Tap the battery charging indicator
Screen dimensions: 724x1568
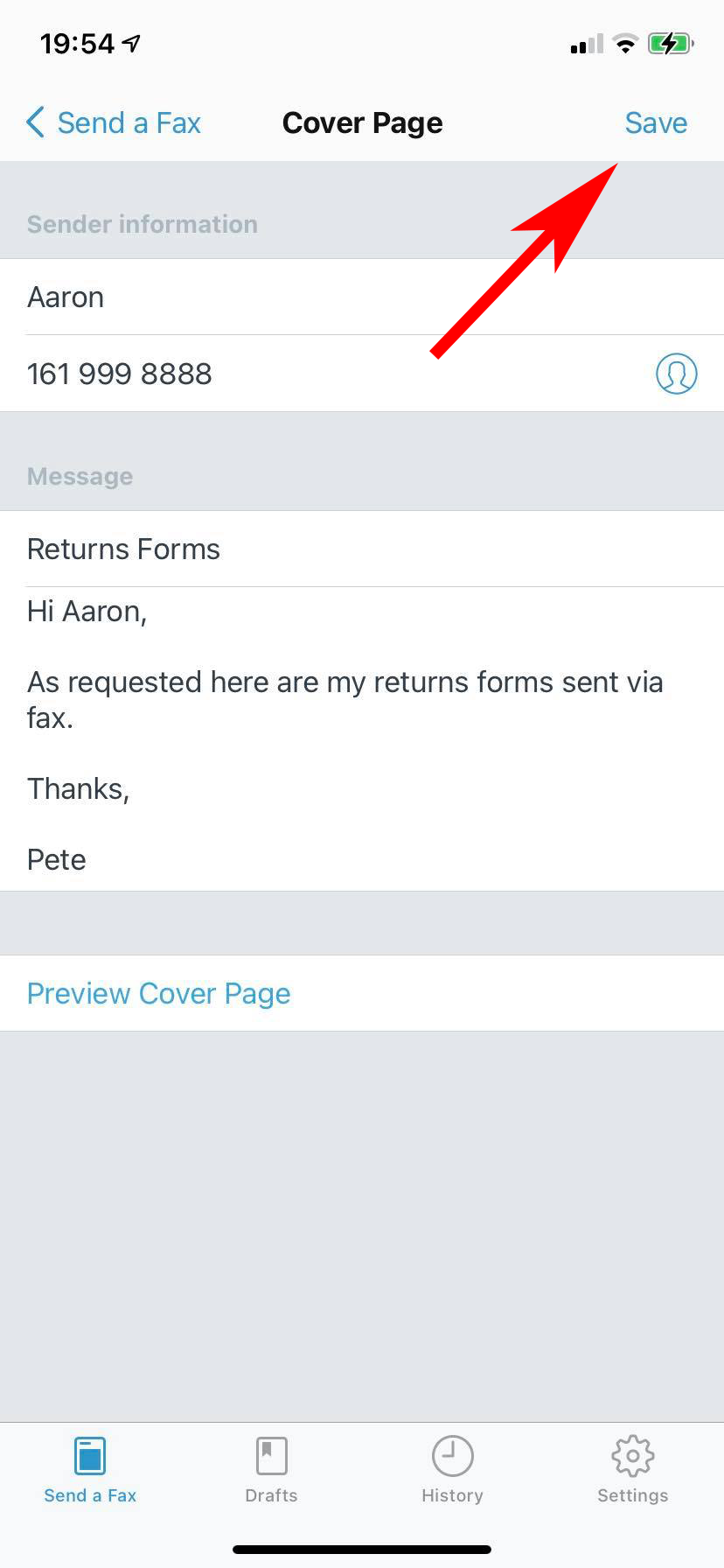click(x=670, y=44)
